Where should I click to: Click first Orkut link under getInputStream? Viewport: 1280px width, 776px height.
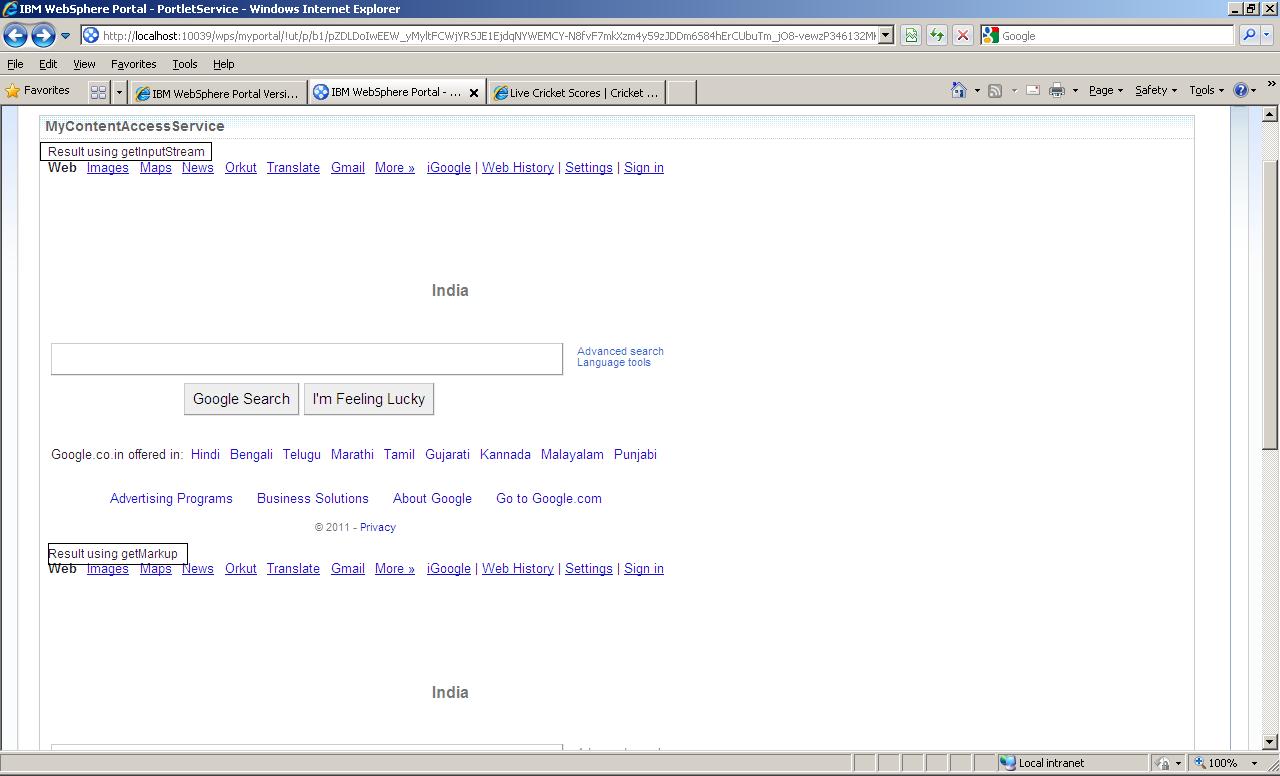coord(240,168)
